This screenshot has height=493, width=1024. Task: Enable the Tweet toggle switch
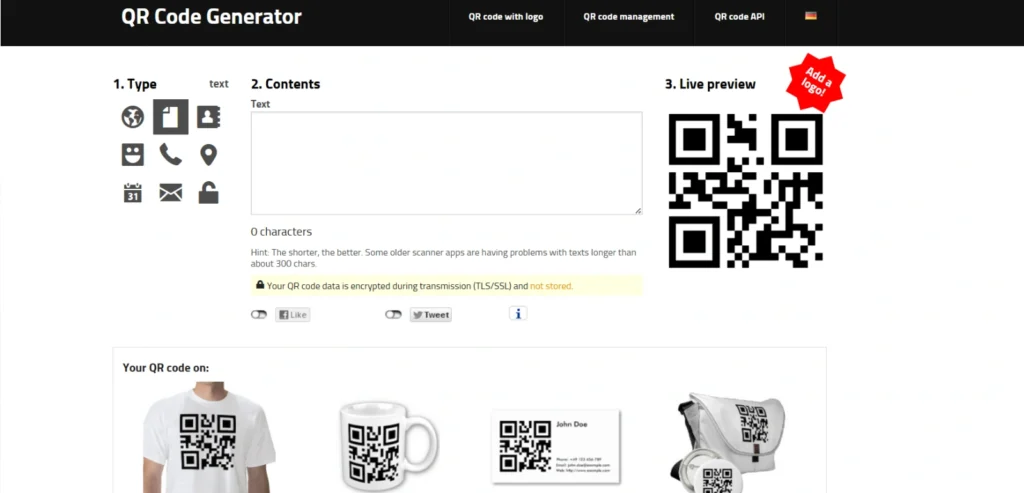tap(393, 315)
